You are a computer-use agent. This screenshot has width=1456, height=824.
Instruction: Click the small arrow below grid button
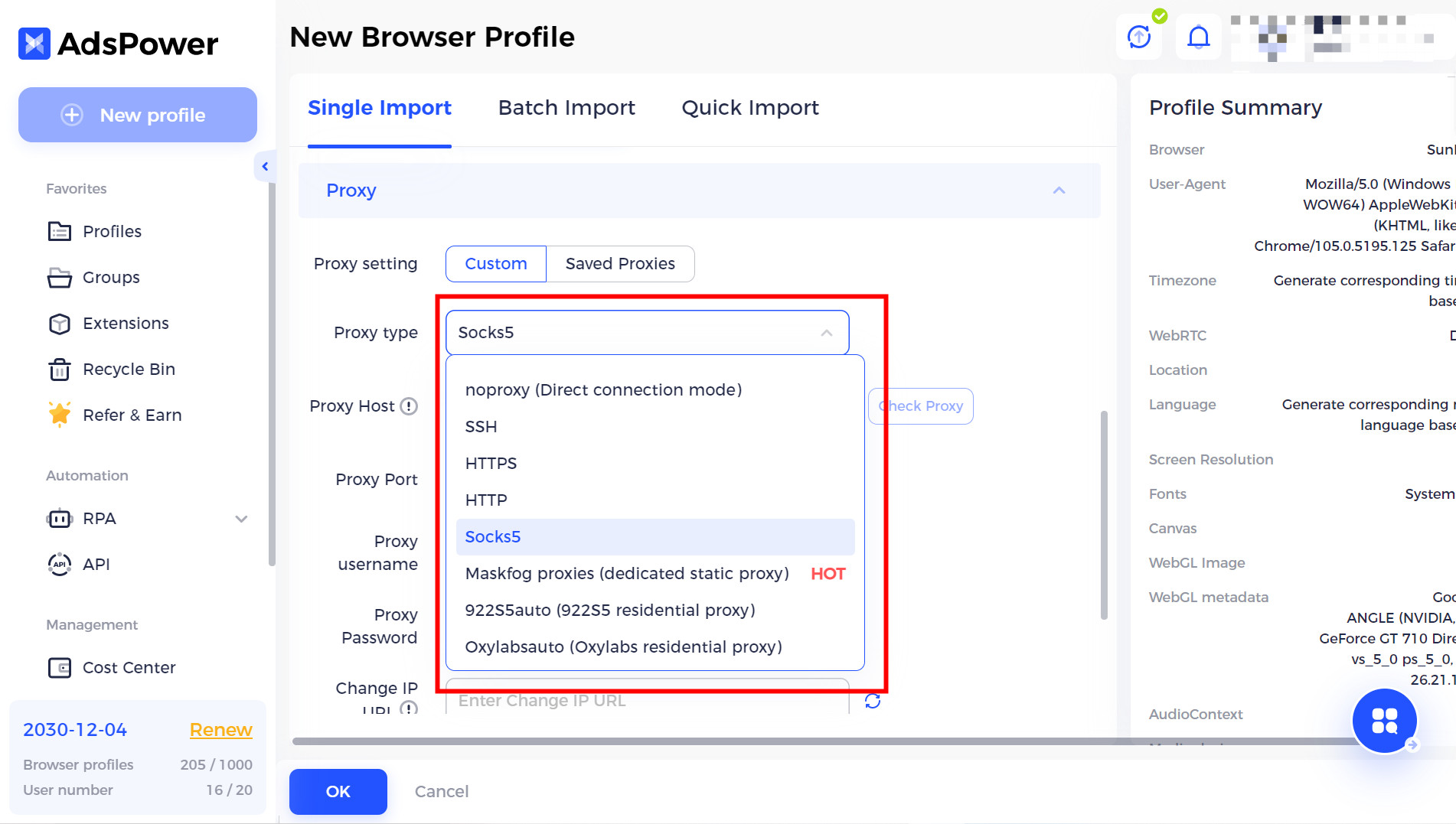click(1412, 744)
